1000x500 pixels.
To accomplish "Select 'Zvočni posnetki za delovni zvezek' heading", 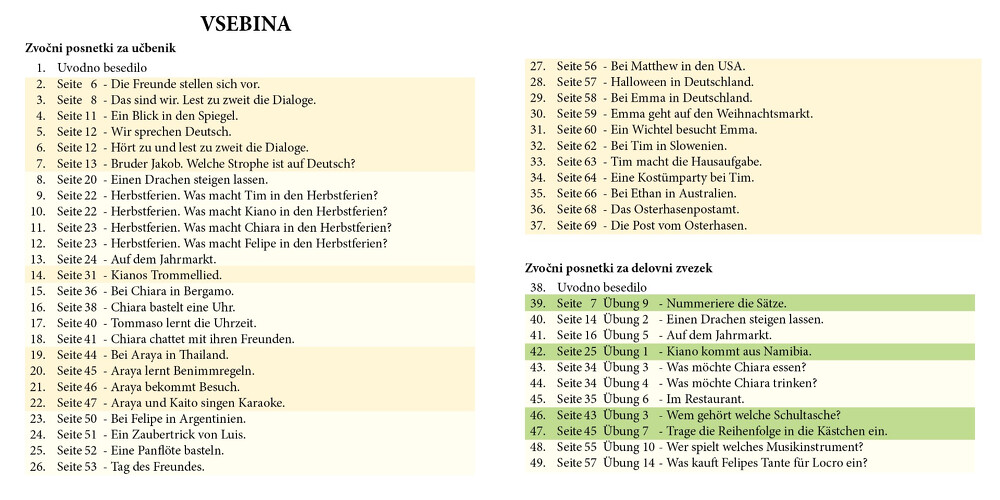I will click(619, 268).
